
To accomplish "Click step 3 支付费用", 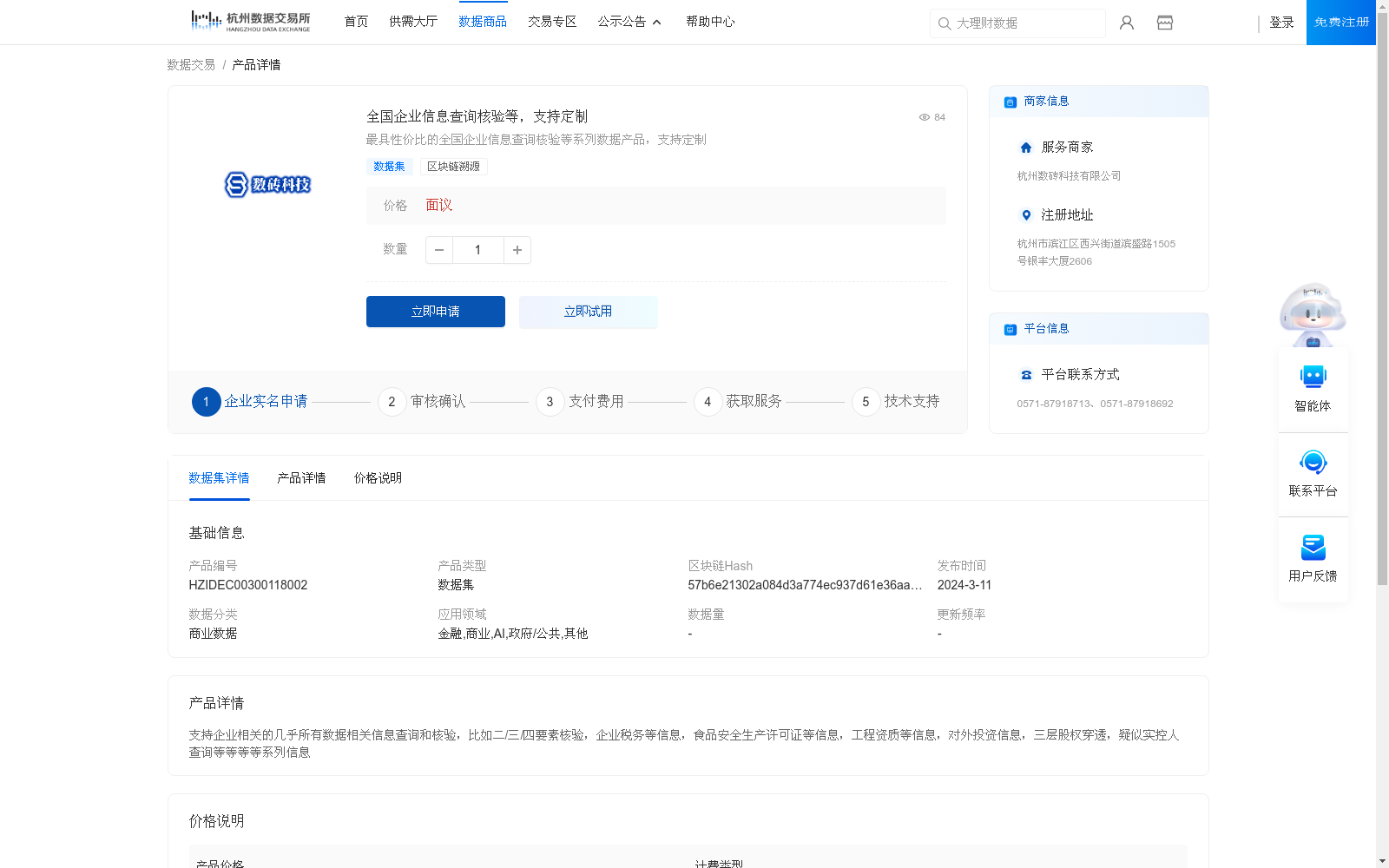I will tap(580, 401).
